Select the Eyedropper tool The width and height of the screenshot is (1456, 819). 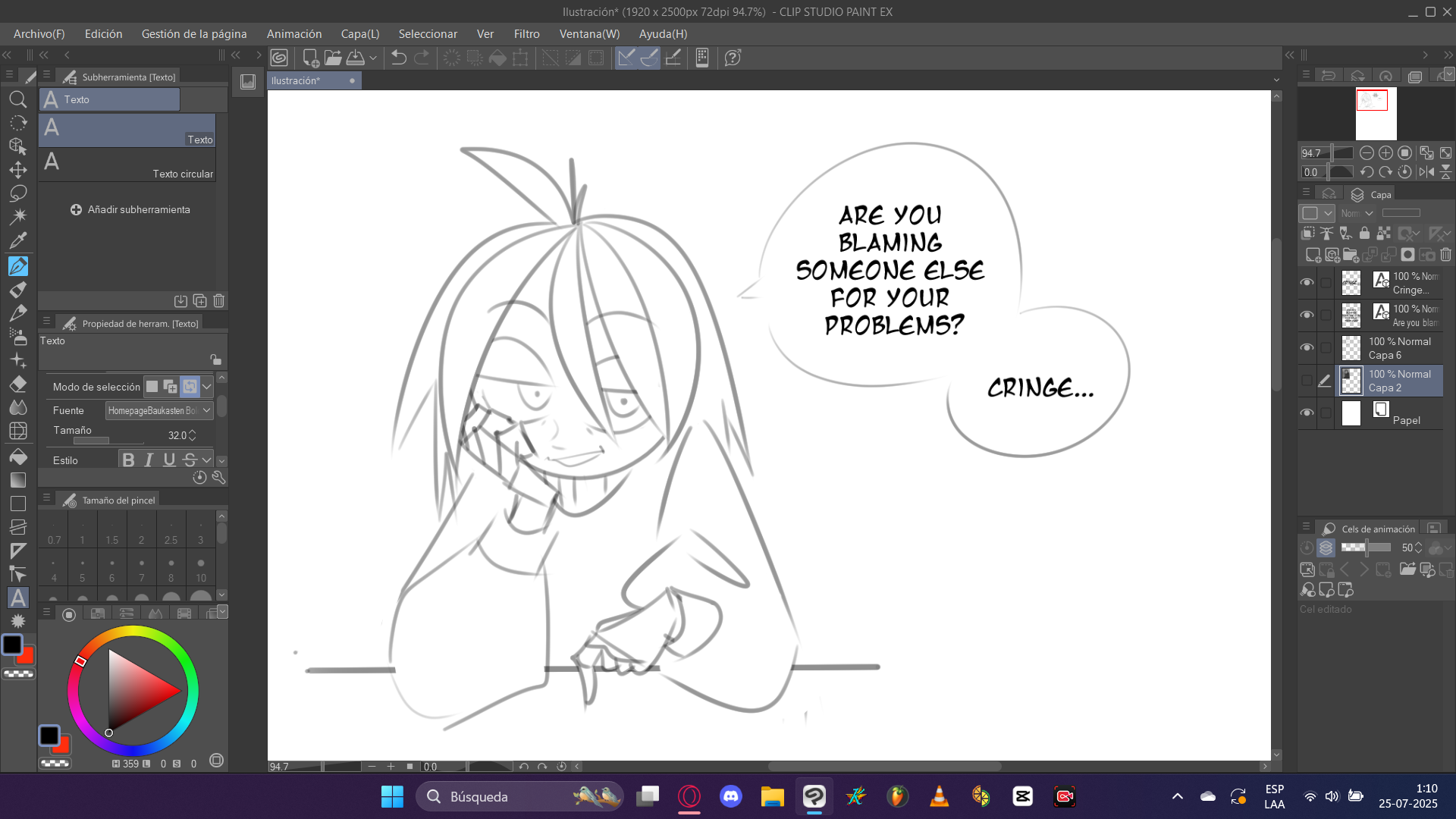pyautogui.click(x=18, y=241)
